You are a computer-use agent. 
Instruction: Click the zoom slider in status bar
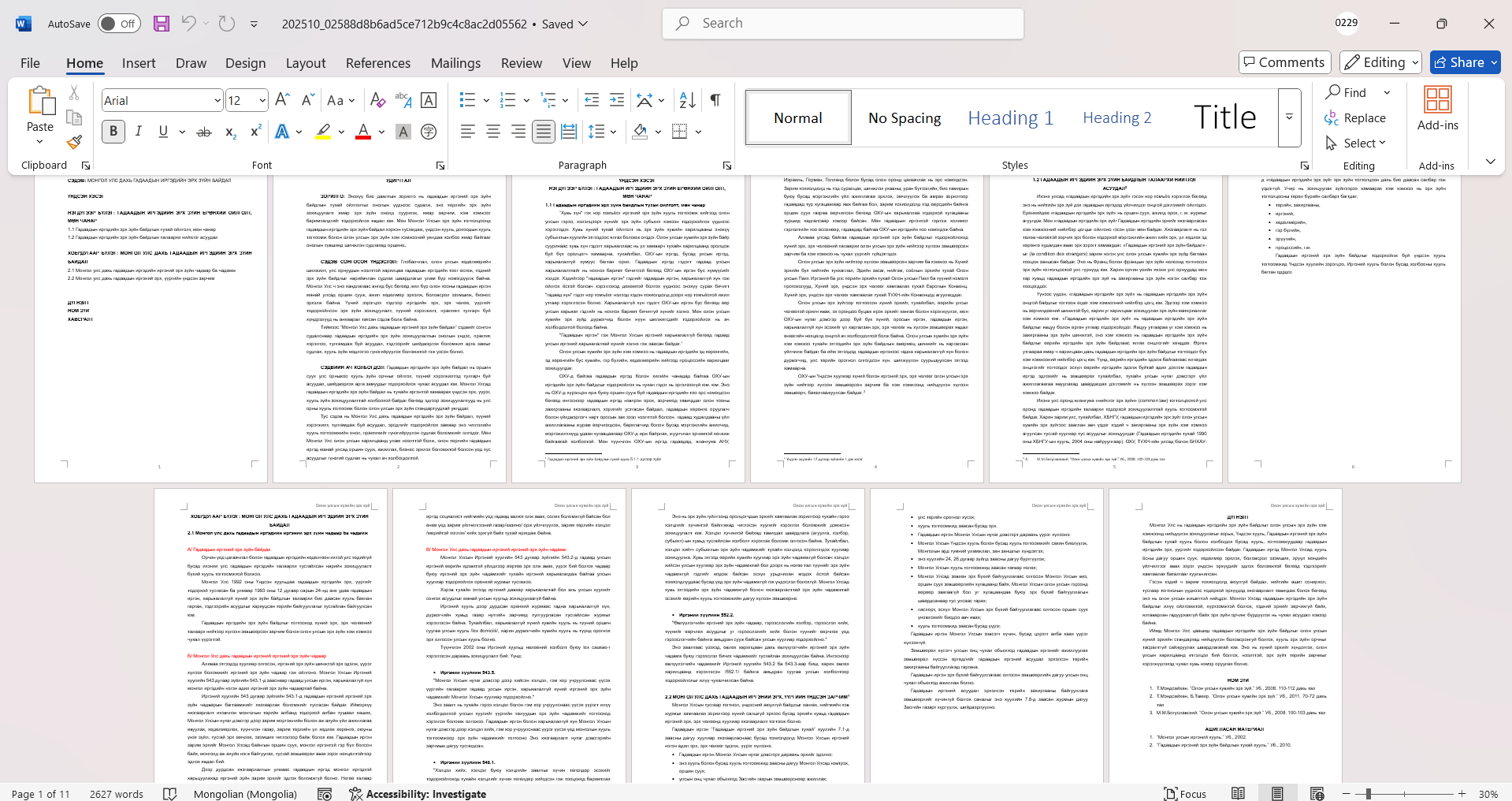tap(1369, 794)
